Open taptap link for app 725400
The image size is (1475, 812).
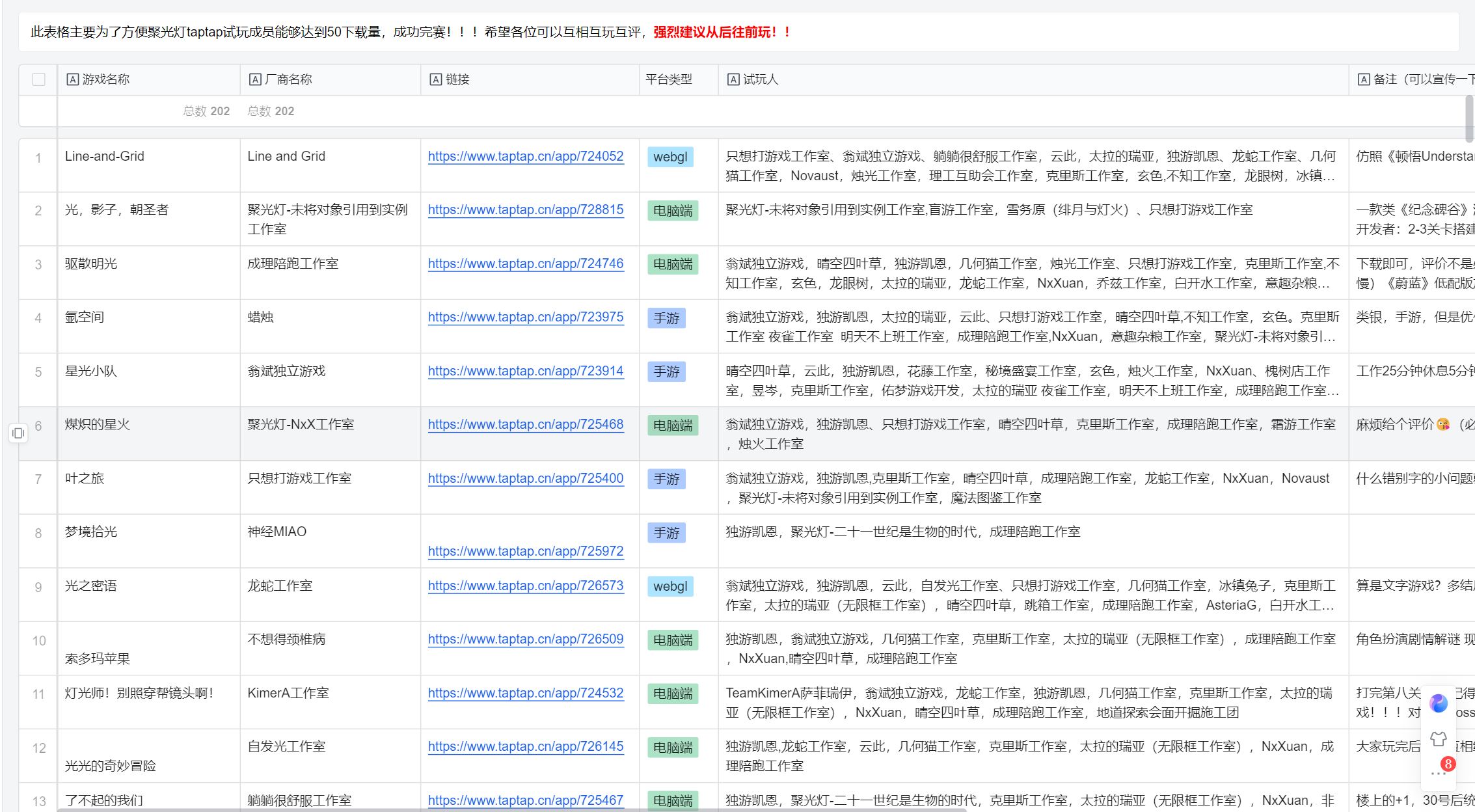(x=526, y=478)
